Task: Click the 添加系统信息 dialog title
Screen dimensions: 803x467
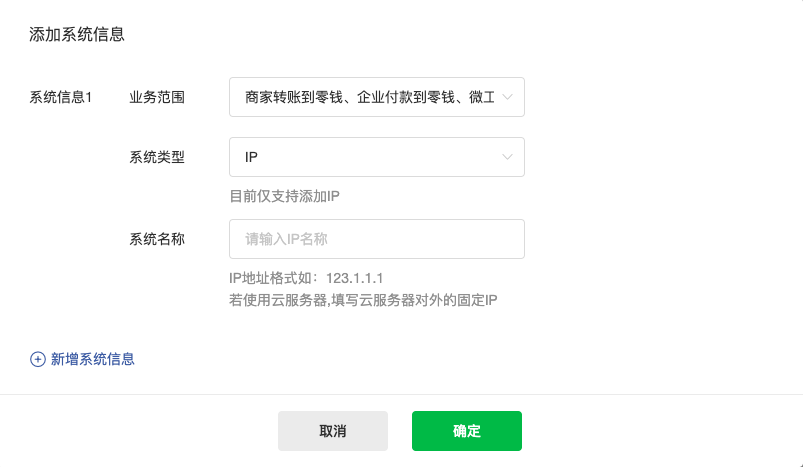Action: [77, 34]
